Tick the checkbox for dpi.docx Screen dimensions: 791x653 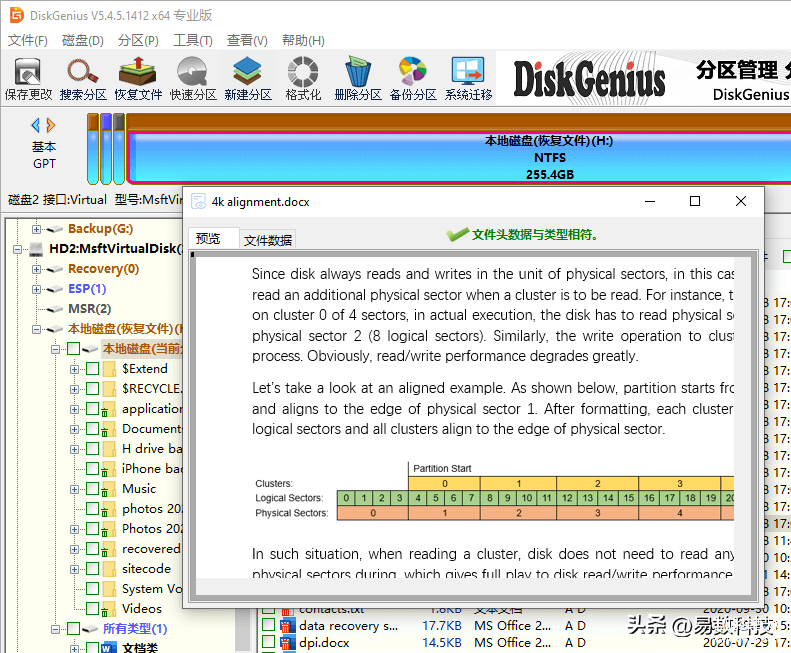coord(268,642)
